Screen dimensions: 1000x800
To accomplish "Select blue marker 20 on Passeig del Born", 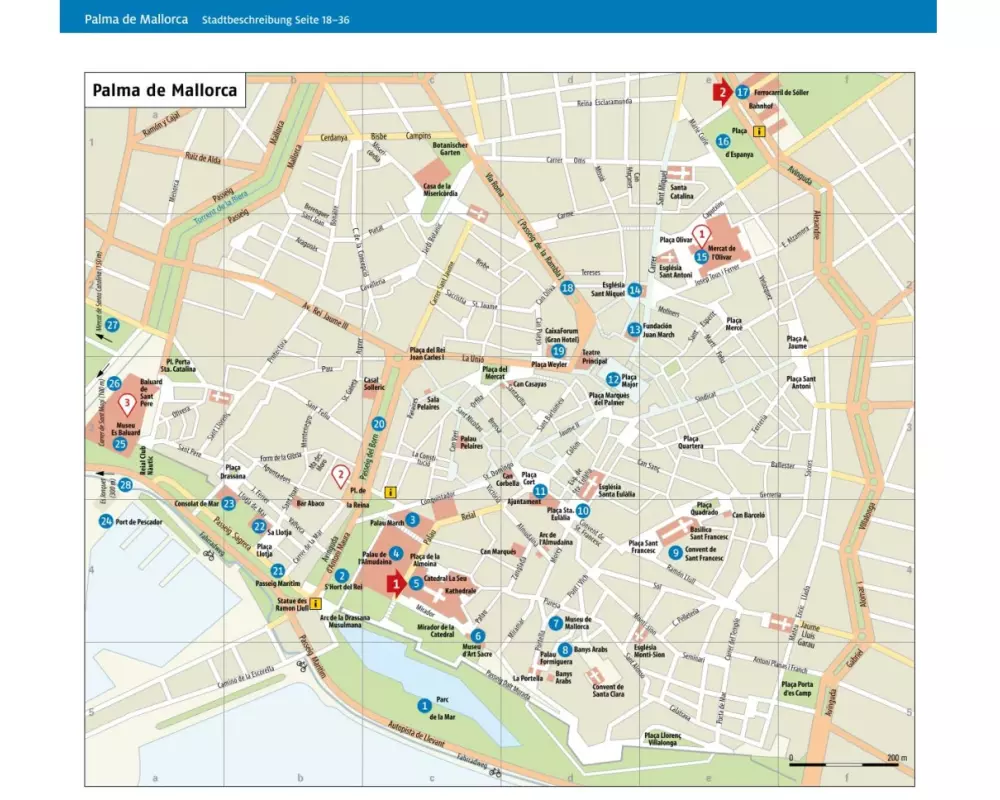I will pyautogui.click(x=379, y=424).
